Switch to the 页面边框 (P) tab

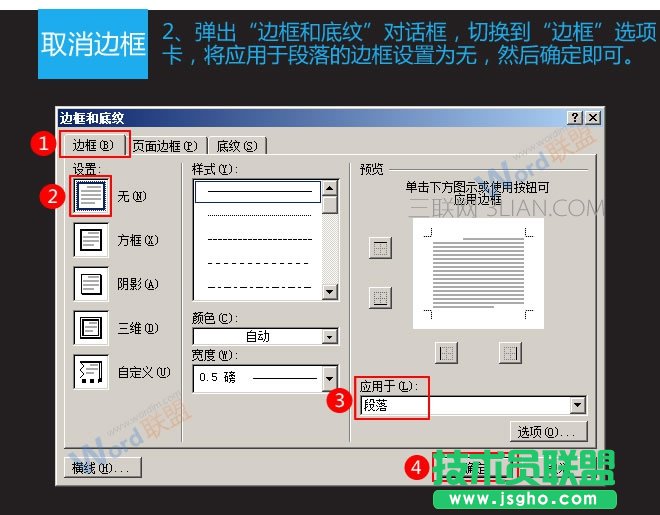pyautogui.click(x=165, y=146)
